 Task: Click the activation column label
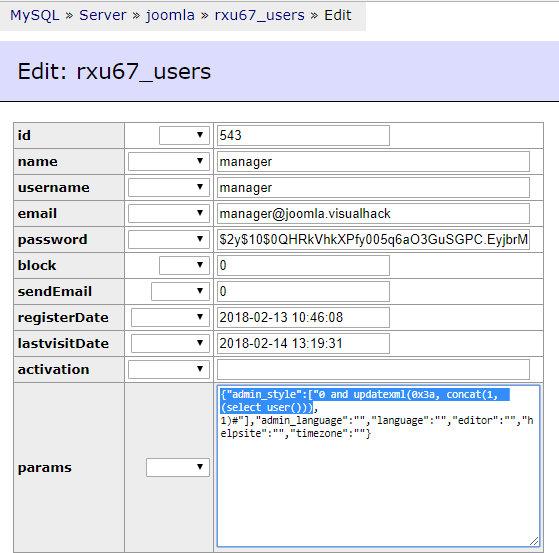(x=53, y=369)
